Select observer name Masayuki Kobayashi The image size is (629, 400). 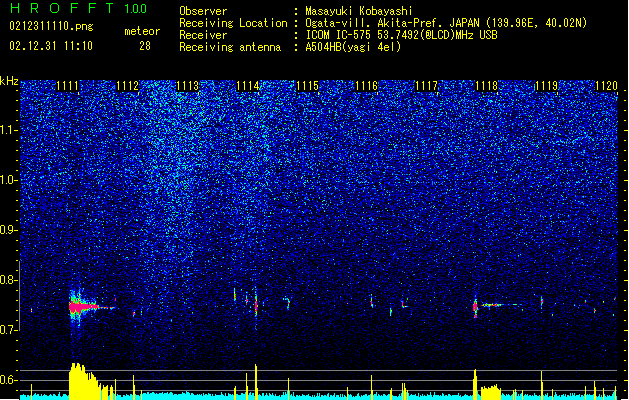click(359, 11)
